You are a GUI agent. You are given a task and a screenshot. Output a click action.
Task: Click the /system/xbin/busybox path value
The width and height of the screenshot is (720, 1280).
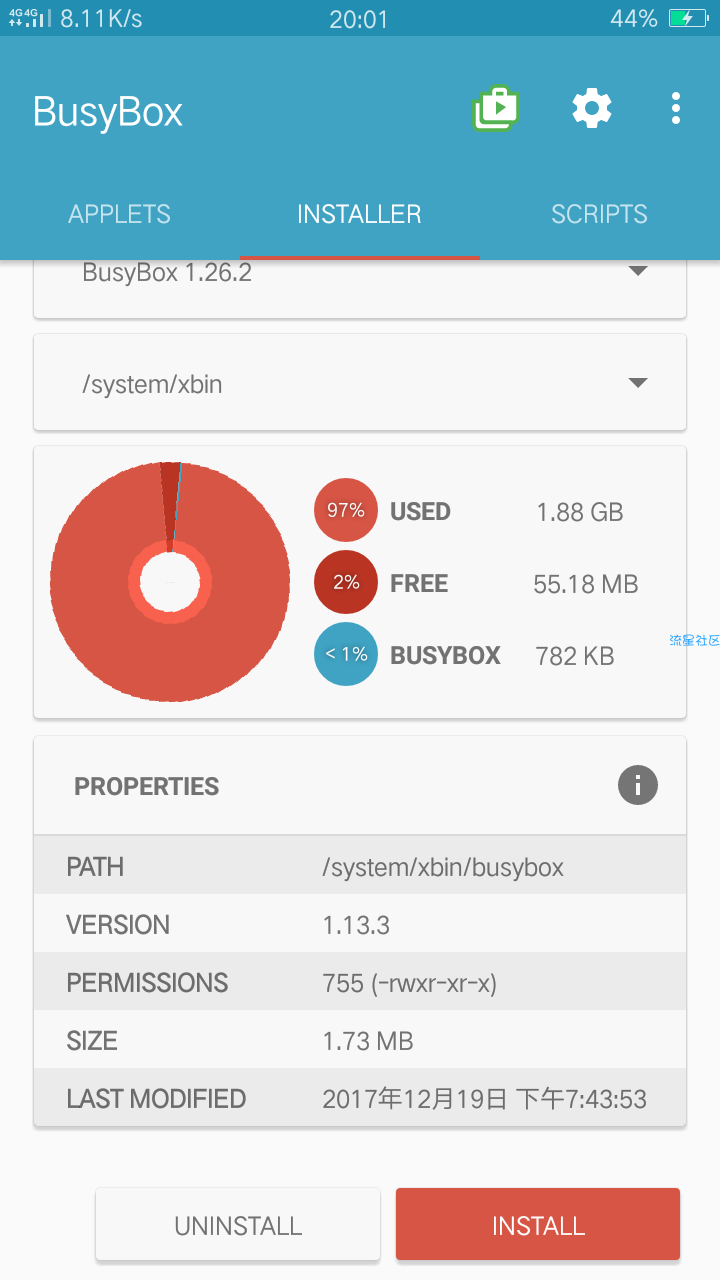[x=443, y=867]
